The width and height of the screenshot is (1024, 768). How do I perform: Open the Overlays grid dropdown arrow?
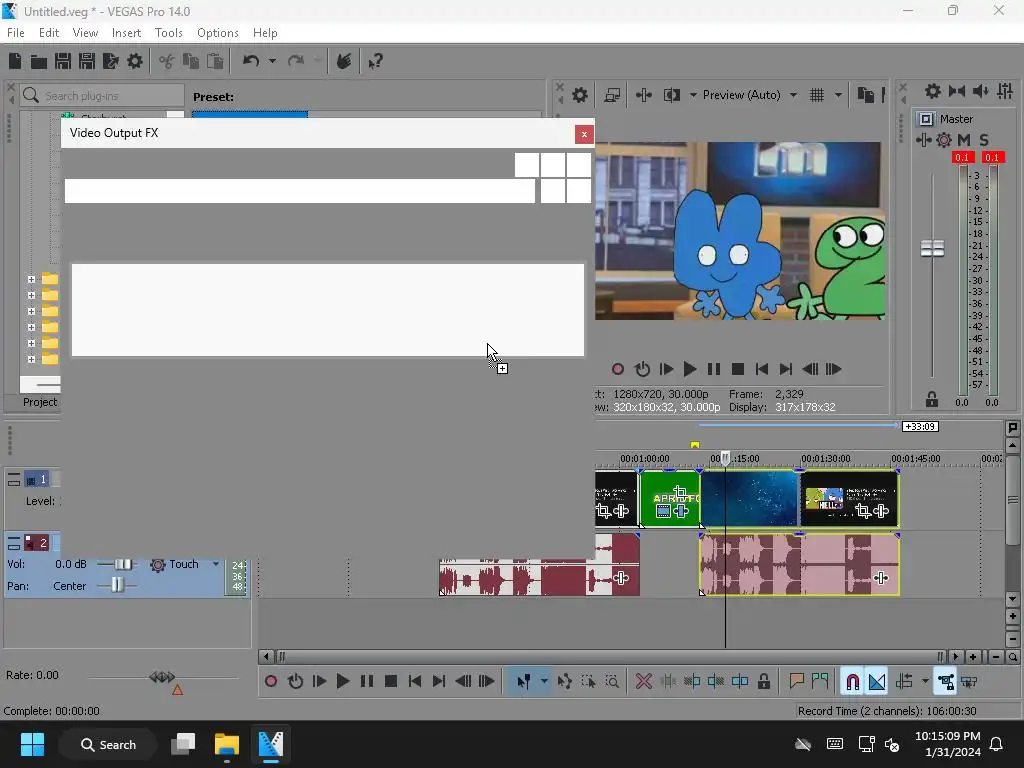[x=839, y=95]
